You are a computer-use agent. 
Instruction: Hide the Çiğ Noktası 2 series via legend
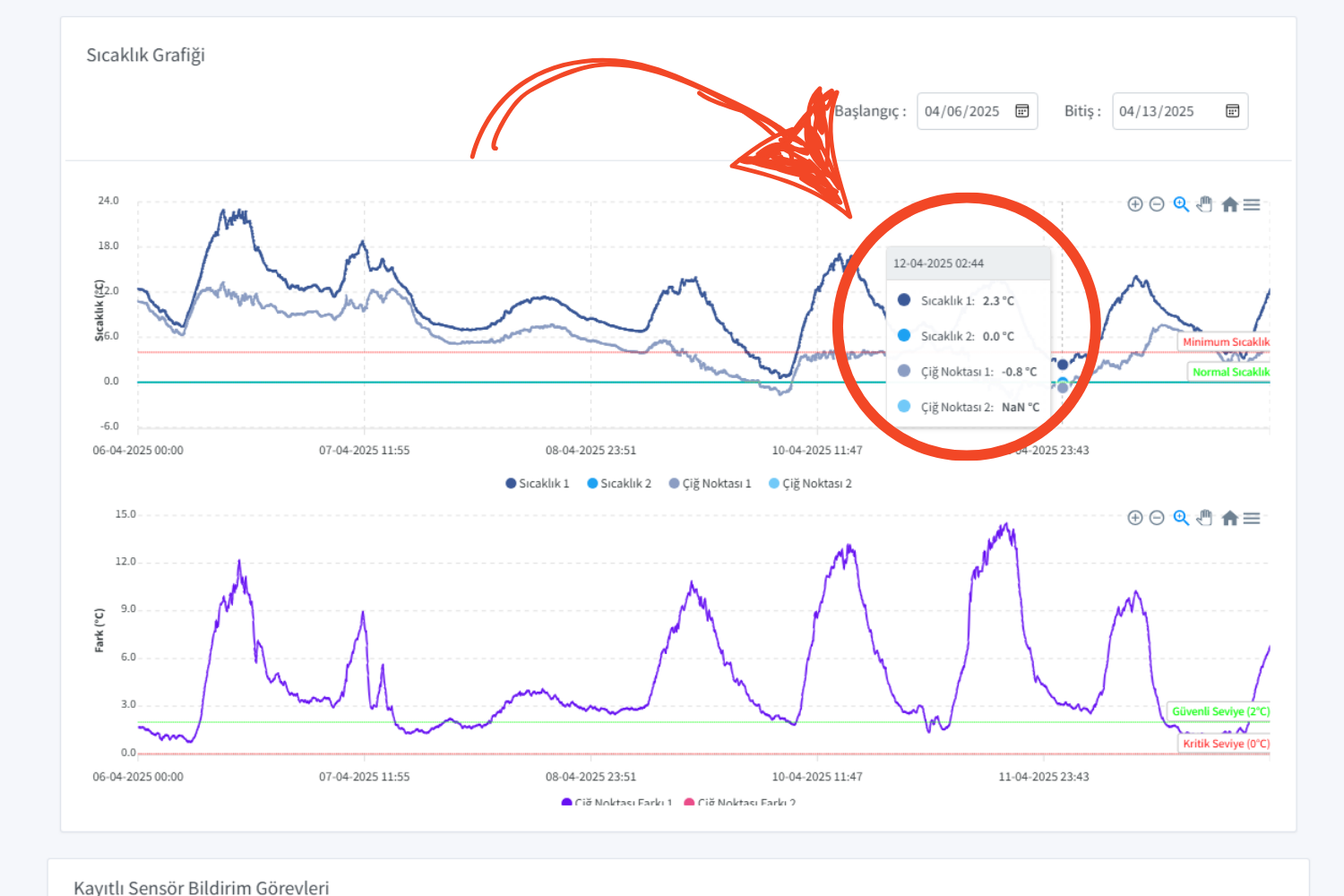[809, 482]
